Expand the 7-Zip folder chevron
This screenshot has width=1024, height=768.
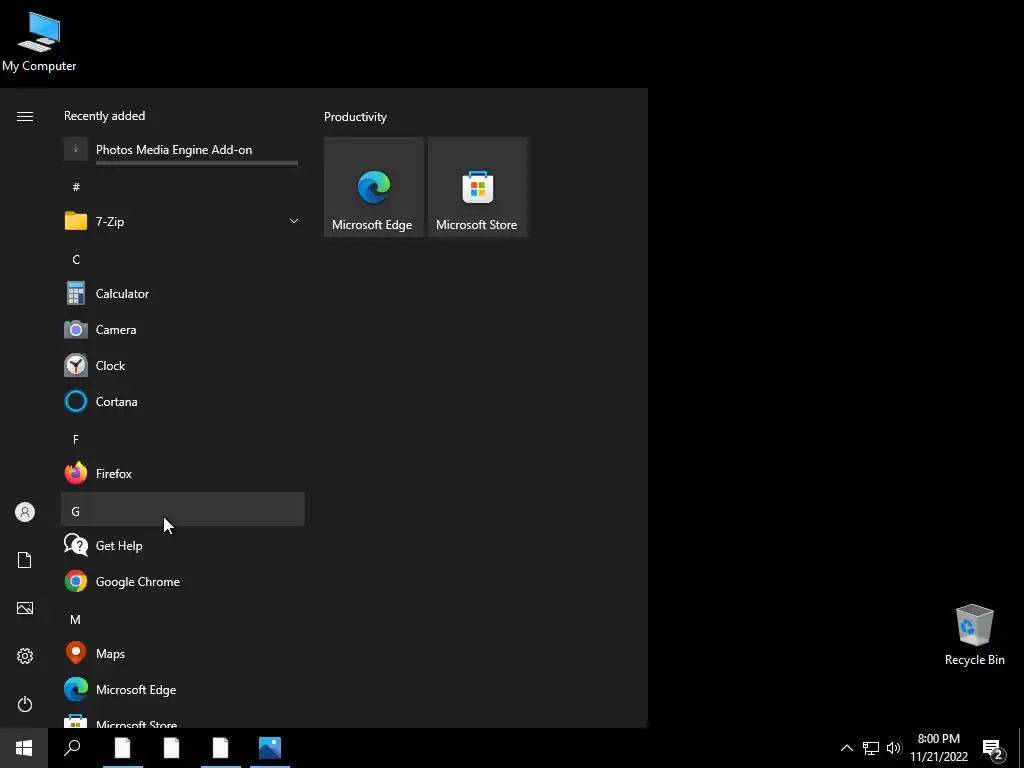[294, 221]
